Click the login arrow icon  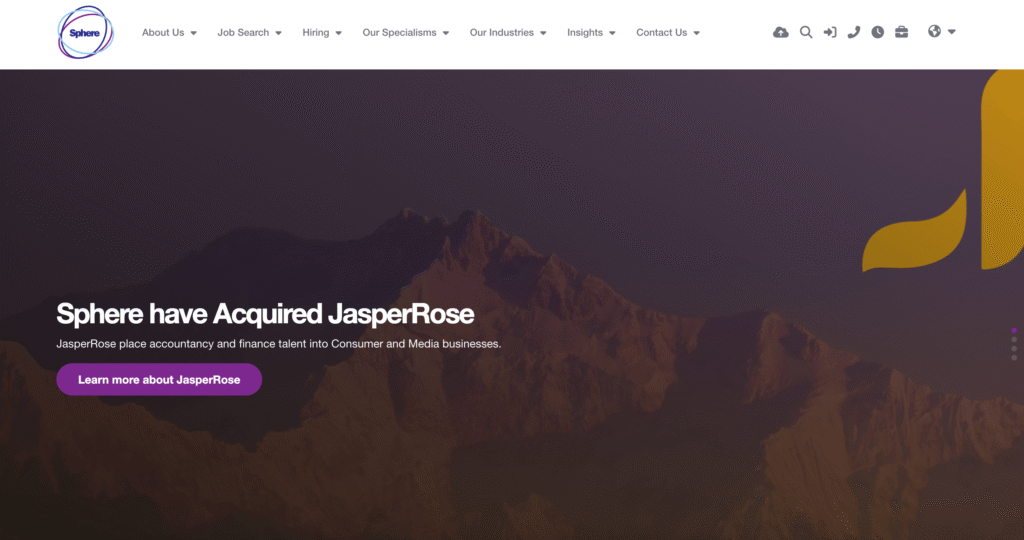click(x=830, y=32)
